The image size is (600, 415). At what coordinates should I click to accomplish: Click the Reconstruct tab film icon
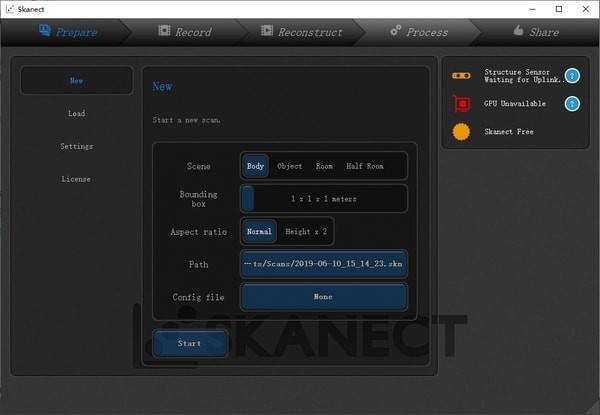click(x=267, y=30)
